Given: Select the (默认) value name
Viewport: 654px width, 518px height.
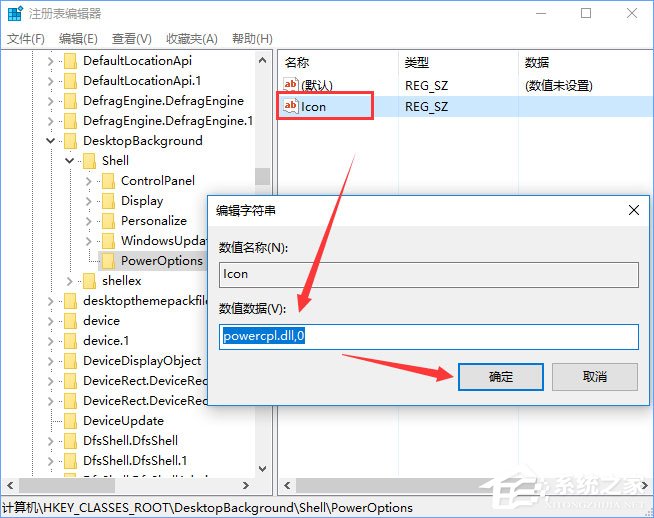Looking at the screenshot, I should tap(317, 85).
